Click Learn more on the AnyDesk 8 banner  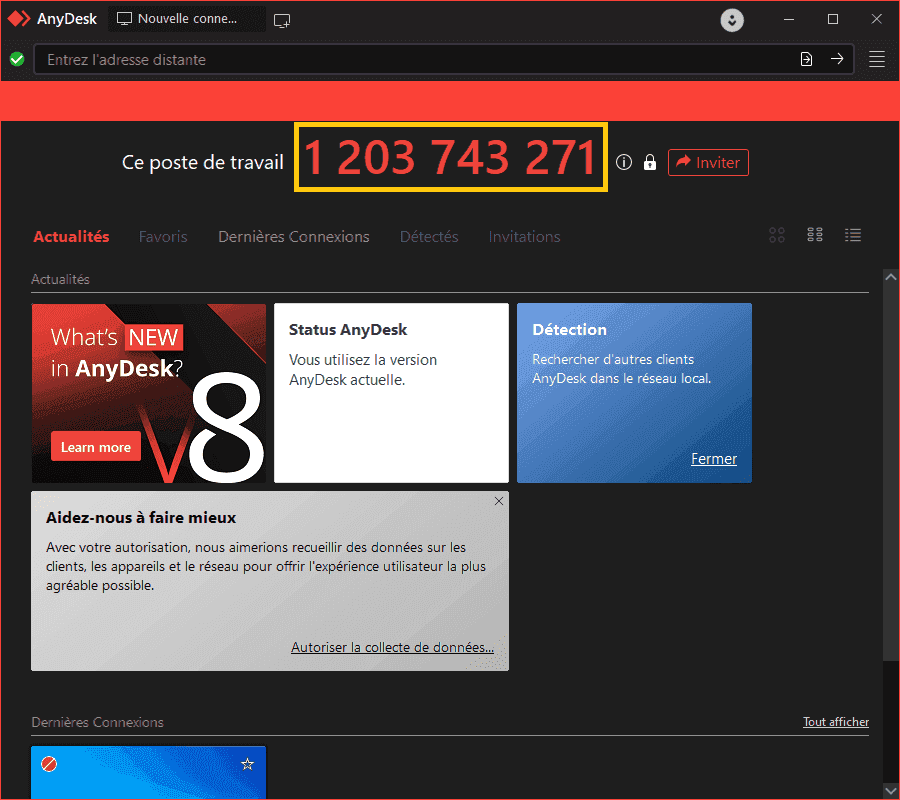95,446
